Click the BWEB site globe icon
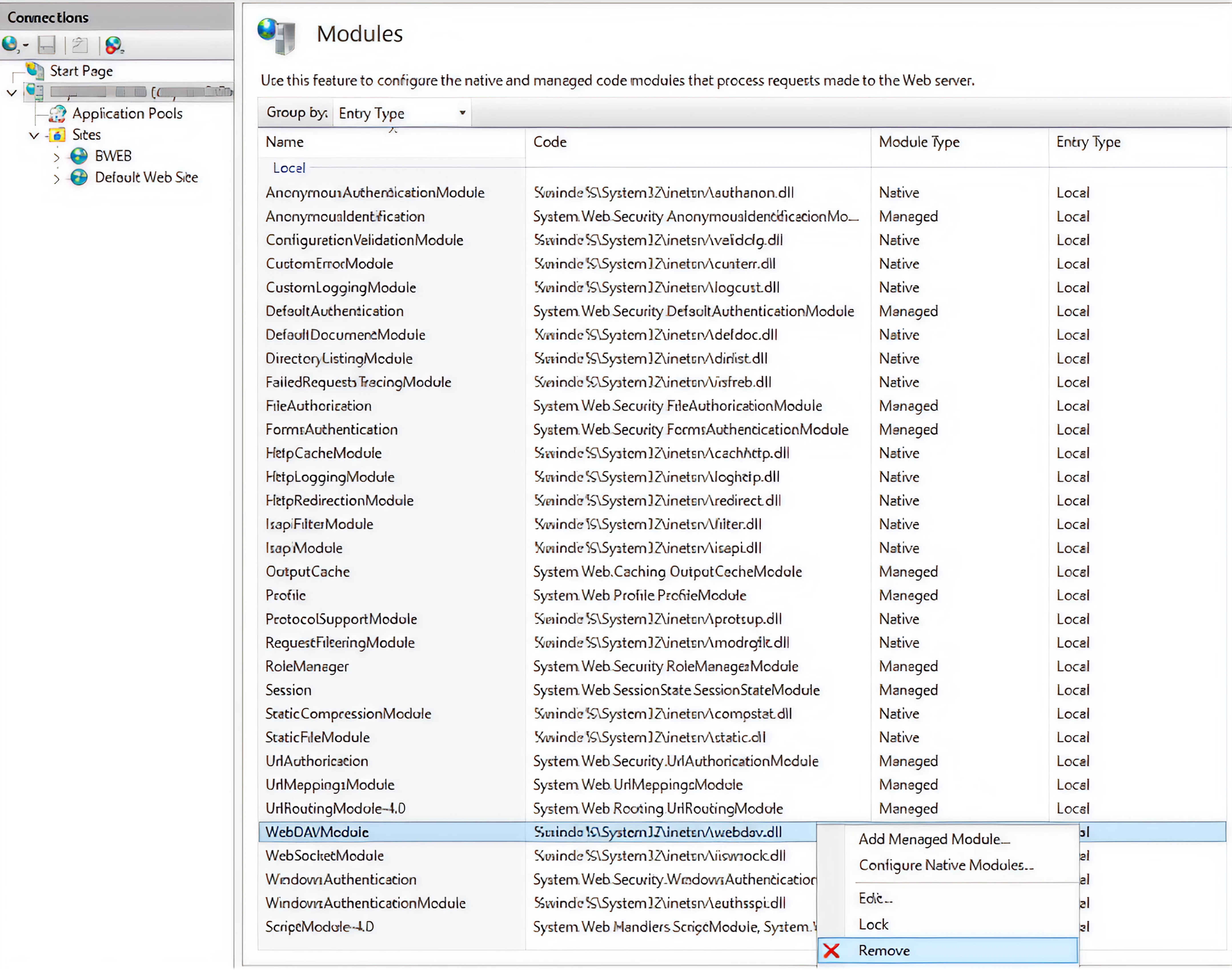The image size is (1232, 970). tap(79, 156)
